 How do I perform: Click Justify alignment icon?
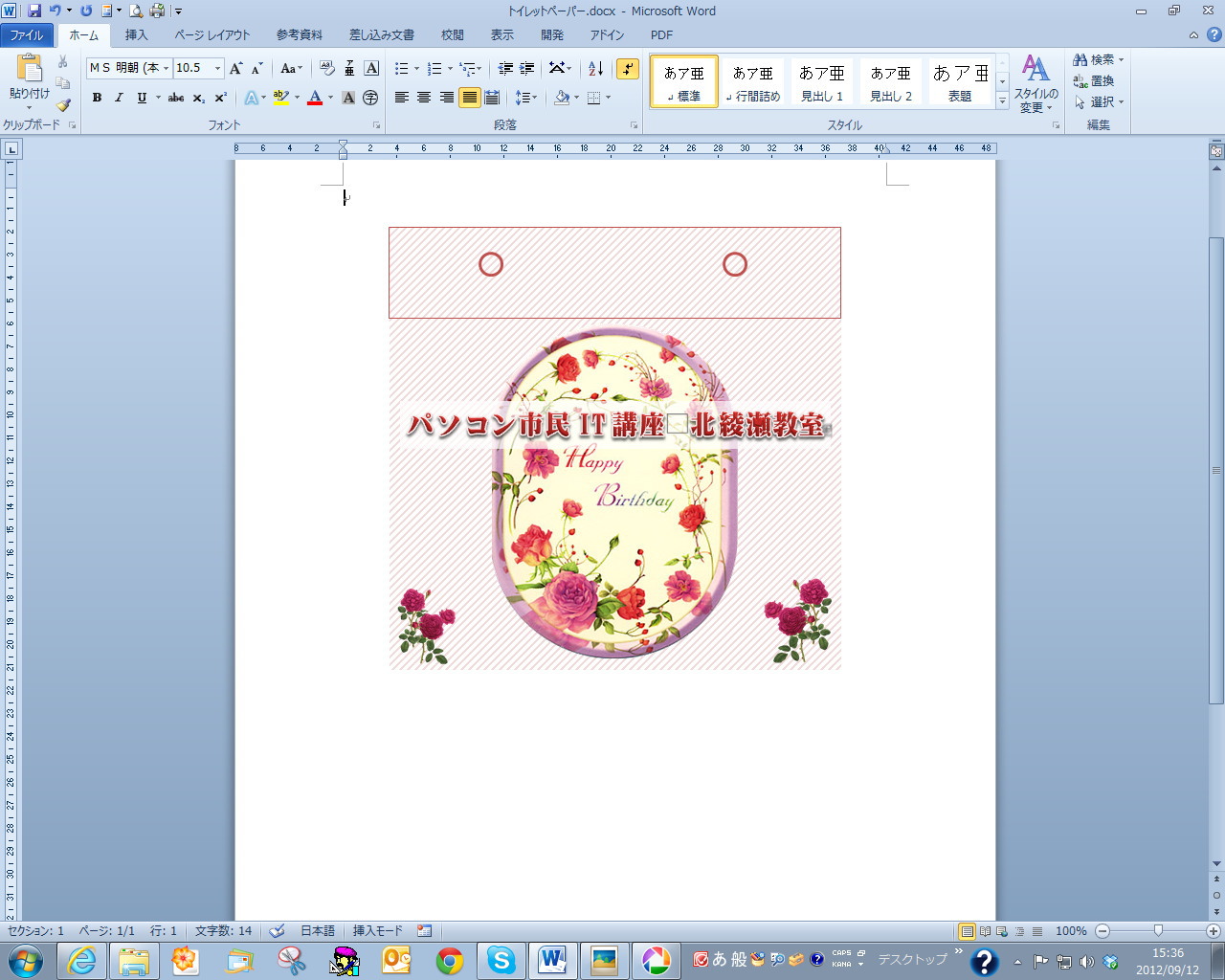coord(469,98)
